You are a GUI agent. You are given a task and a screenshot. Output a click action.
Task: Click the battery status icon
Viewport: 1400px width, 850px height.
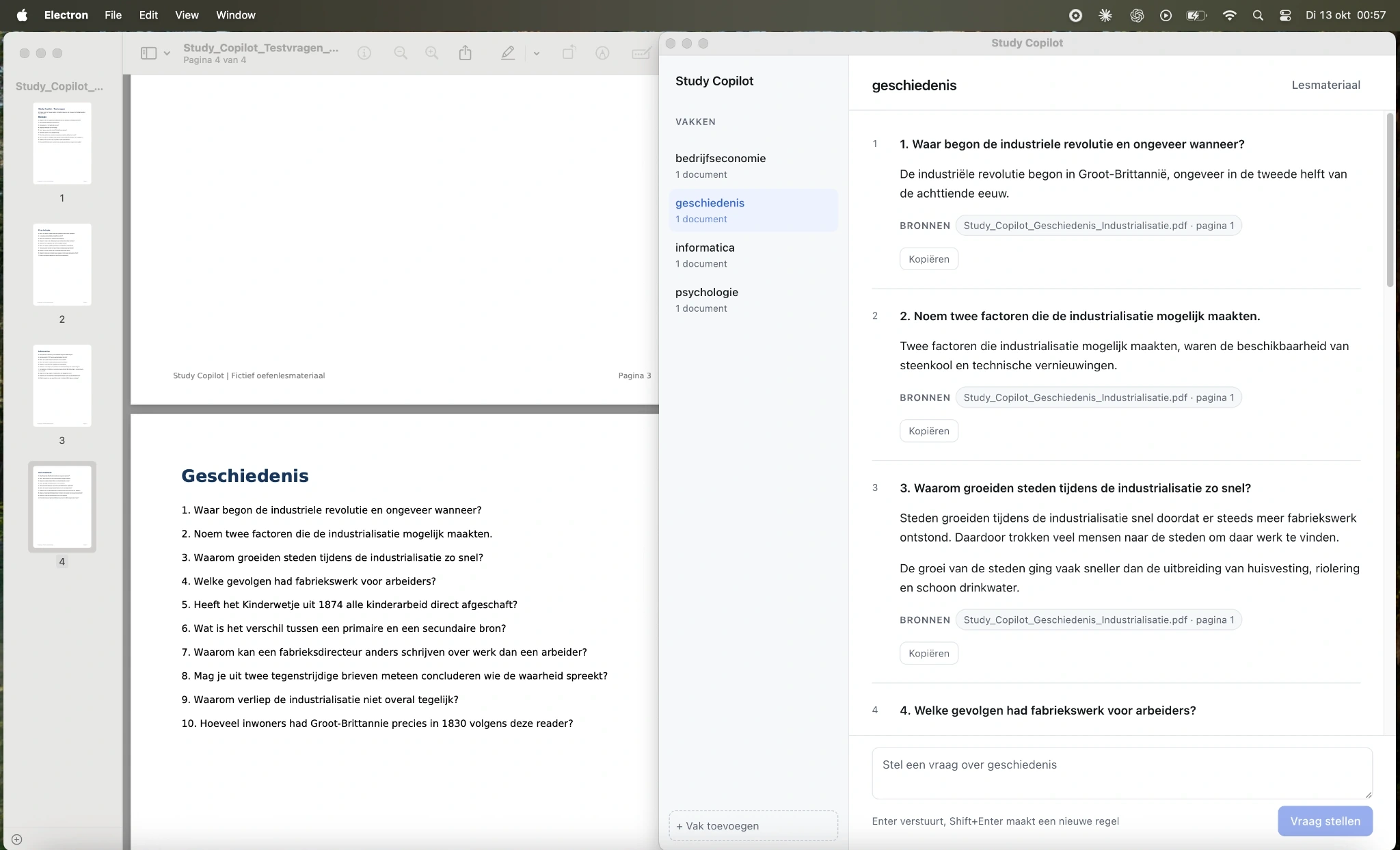1196,15
